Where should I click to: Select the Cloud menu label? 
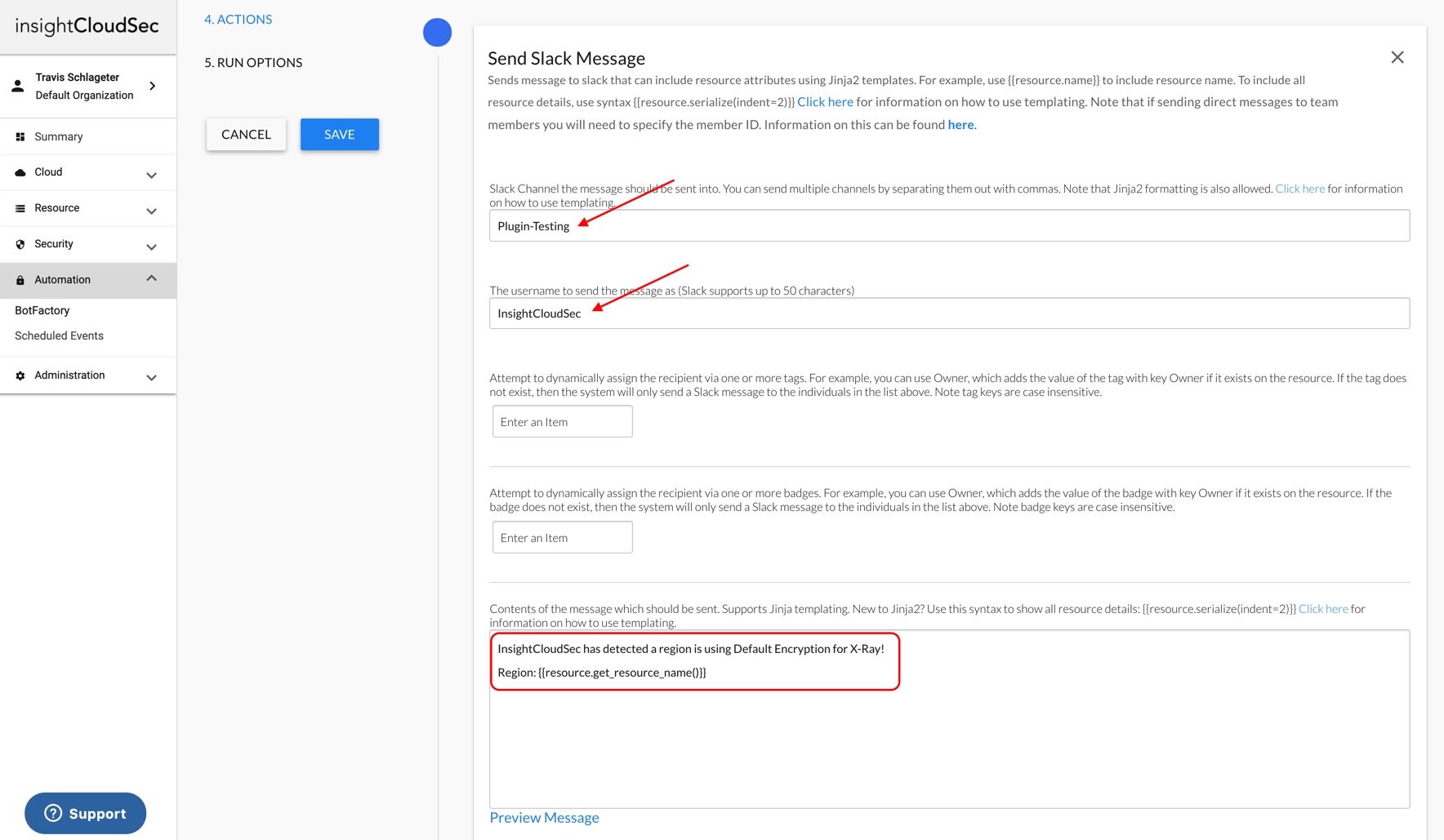[x=48, y=172]
